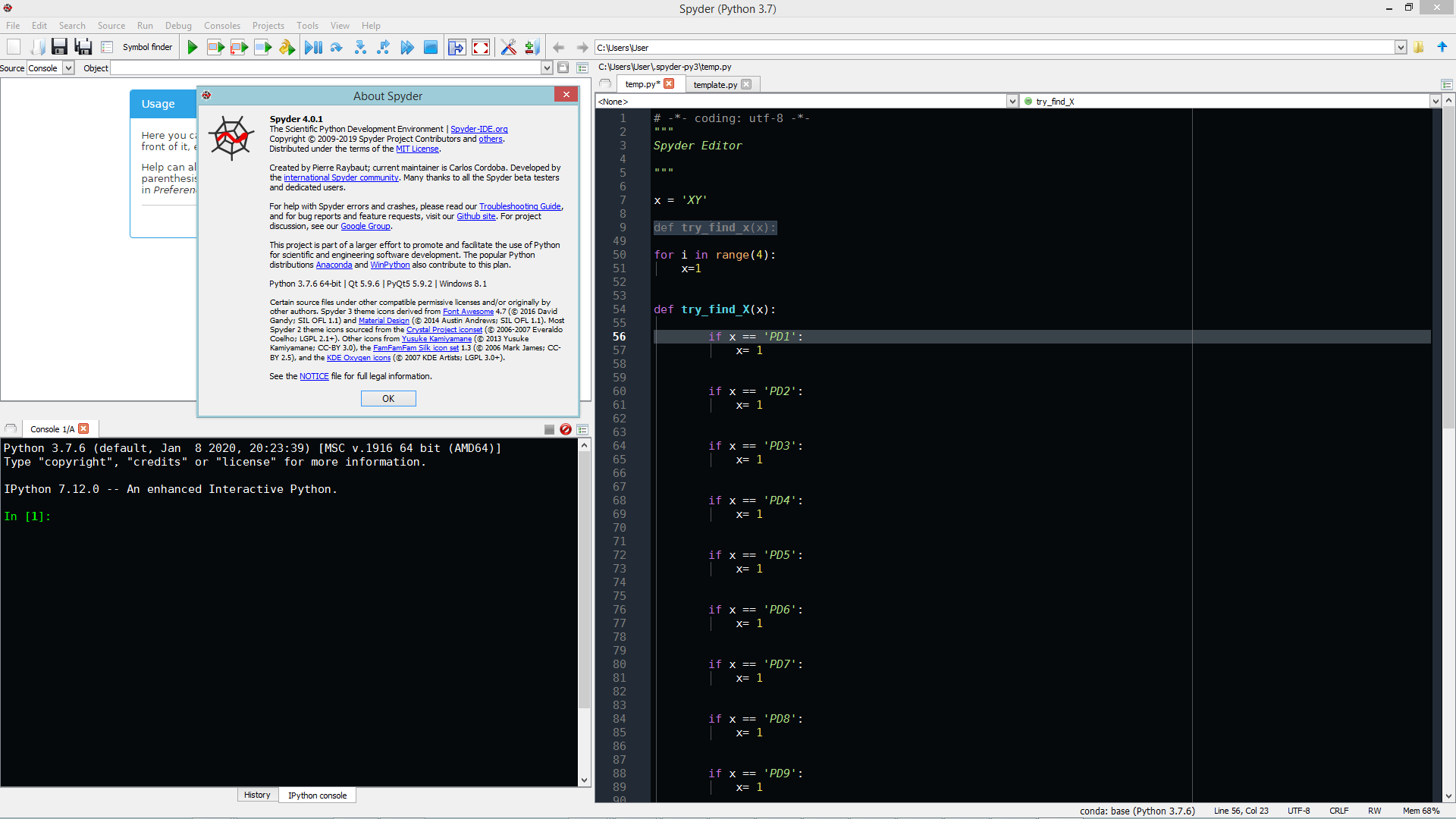Switch to the template.py tab
1456x819 pixels.
tap(714, 84)
